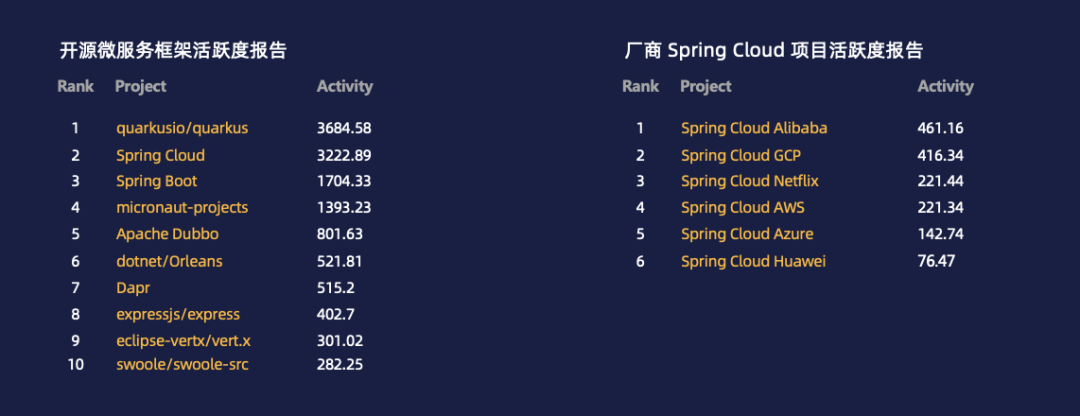The image size is (1080, 416).
Task: Click the Spring Cloud project link
Action: 160,156
